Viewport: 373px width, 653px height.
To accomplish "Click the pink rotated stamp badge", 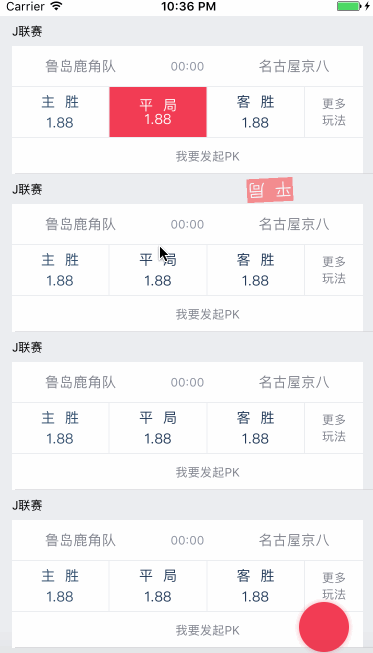I will point(270,190).
